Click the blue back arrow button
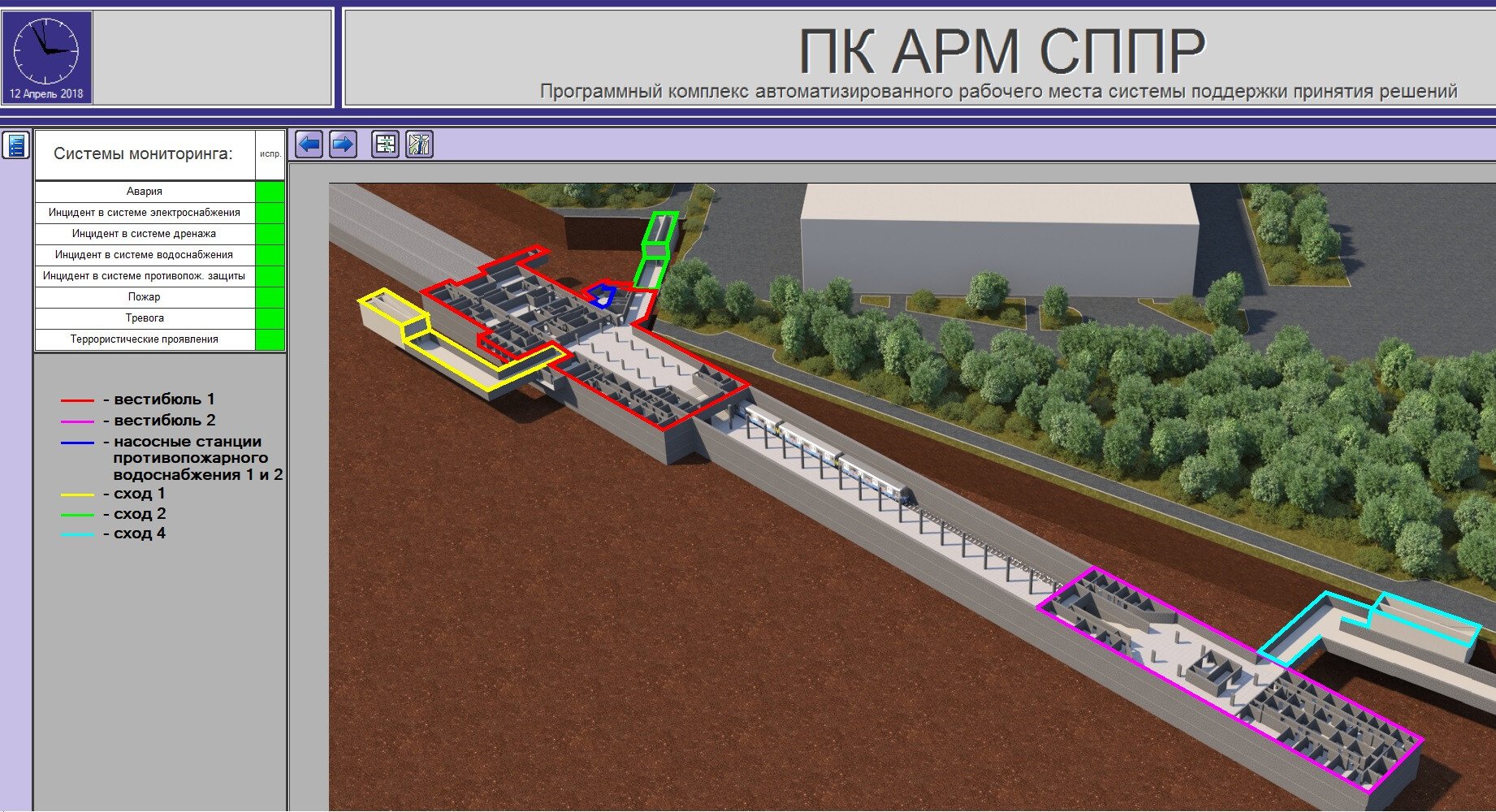Image resolution: width=1496 pixels, height=812 pixels. pyautogui.click(x=309, y=145)
